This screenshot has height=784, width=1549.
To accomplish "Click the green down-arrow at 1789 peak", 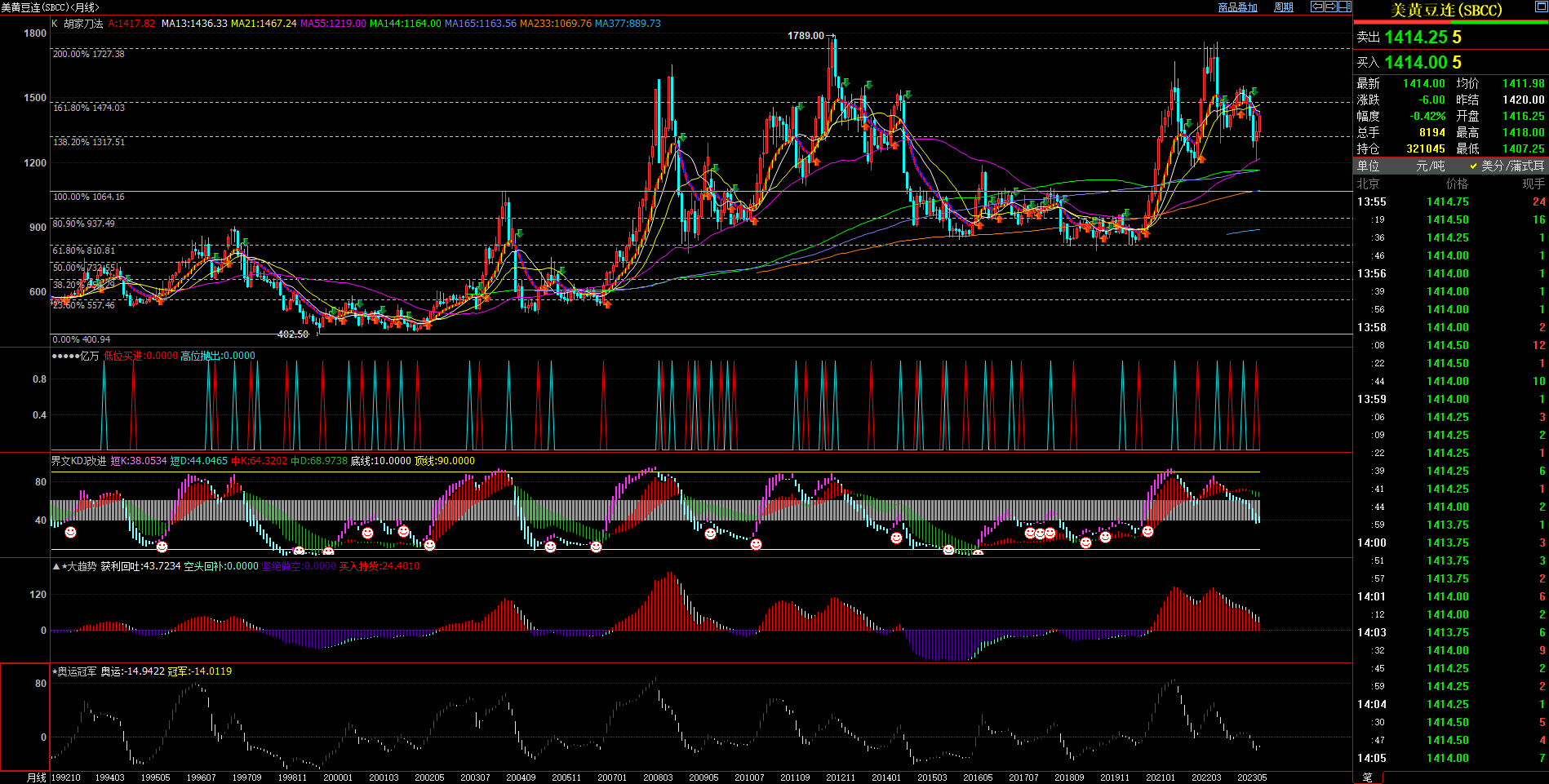I will point(846,83).
